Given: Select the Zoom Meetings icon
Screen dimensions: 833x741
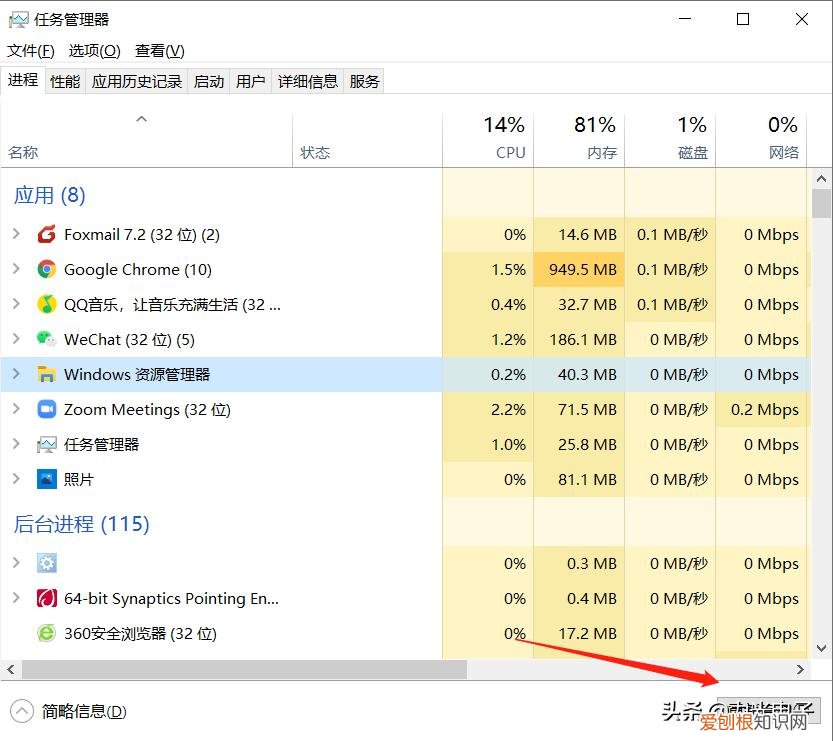Looking at the screenshot, I should pyautogui.click(x=46, y=410).
